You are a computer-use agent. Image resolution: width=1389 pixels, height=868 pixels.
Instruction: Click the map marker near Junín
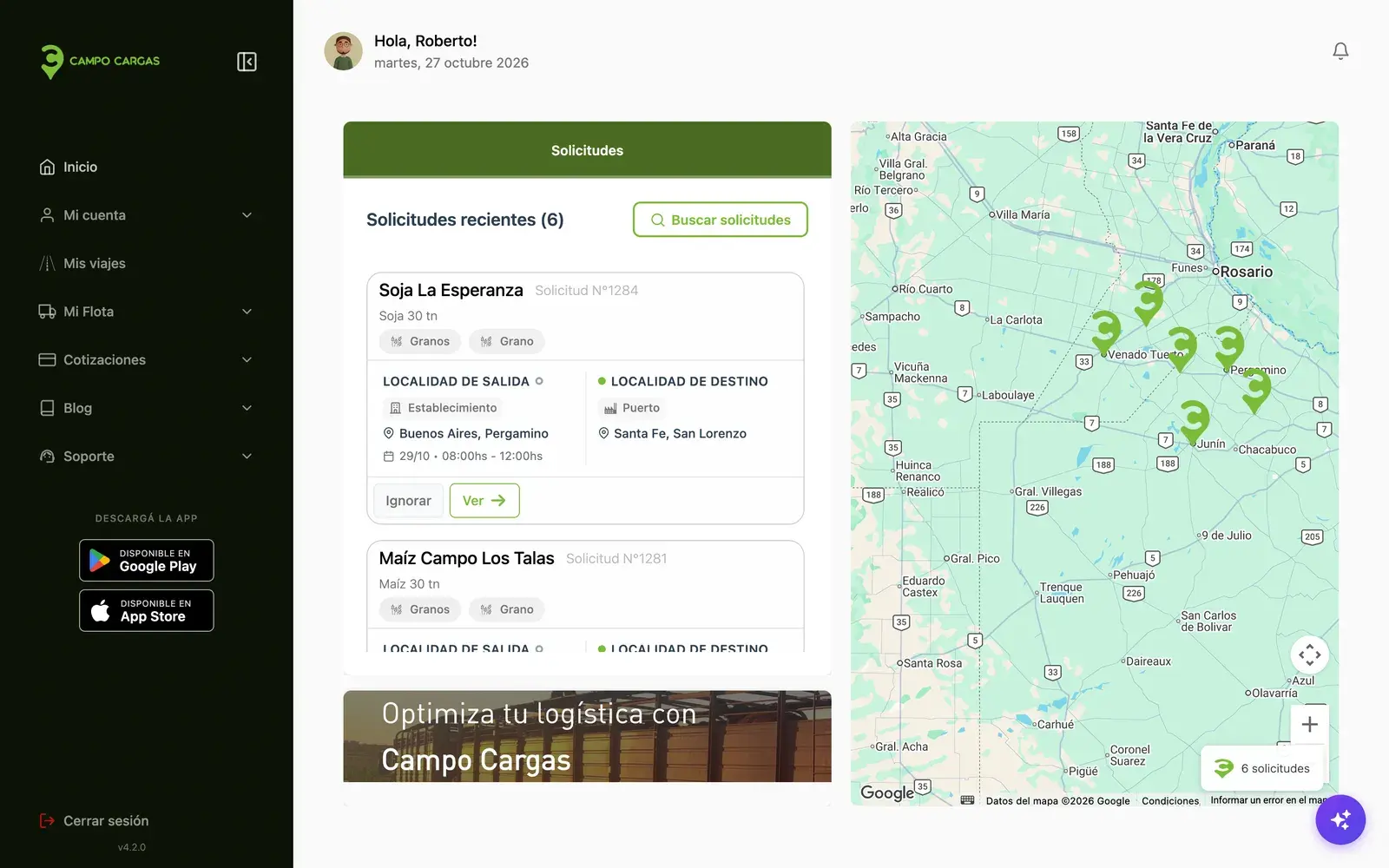[x=1195, y=422]
